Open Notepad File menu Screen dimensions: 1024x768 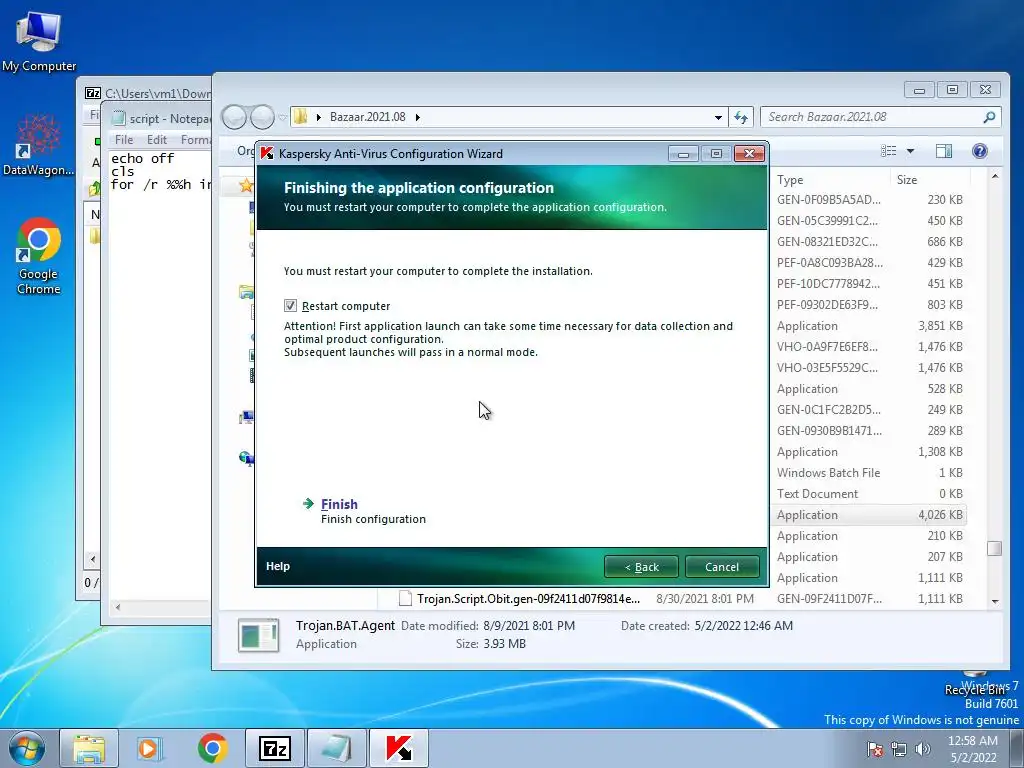[x=123, y=140]
